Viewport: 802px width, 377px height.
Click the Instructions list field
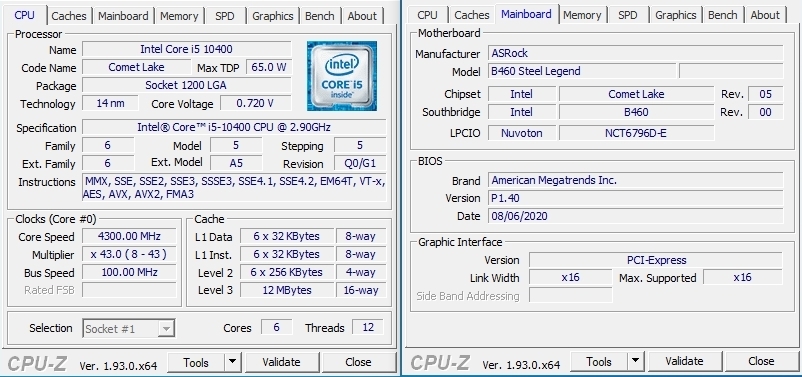point(234,187)
